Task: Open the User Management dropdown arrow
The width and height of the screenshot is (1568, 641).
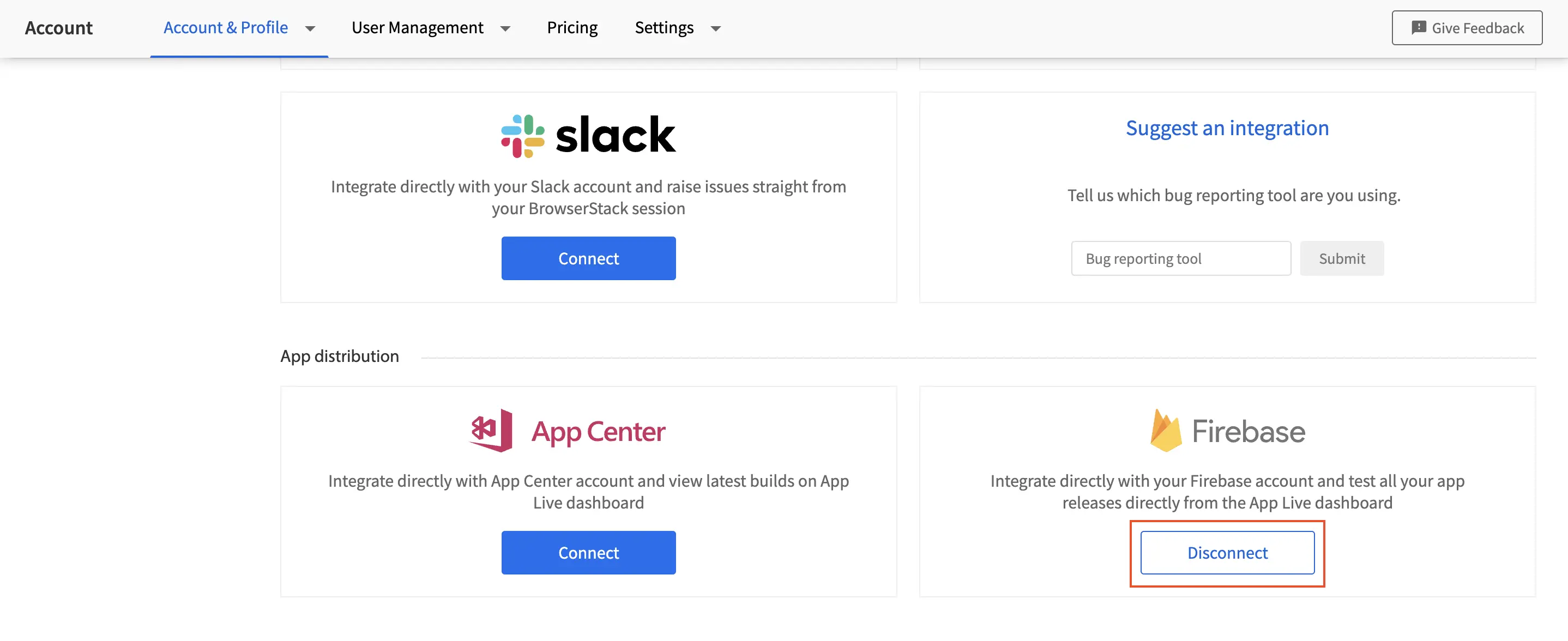Action: click(x=505, y=28)
